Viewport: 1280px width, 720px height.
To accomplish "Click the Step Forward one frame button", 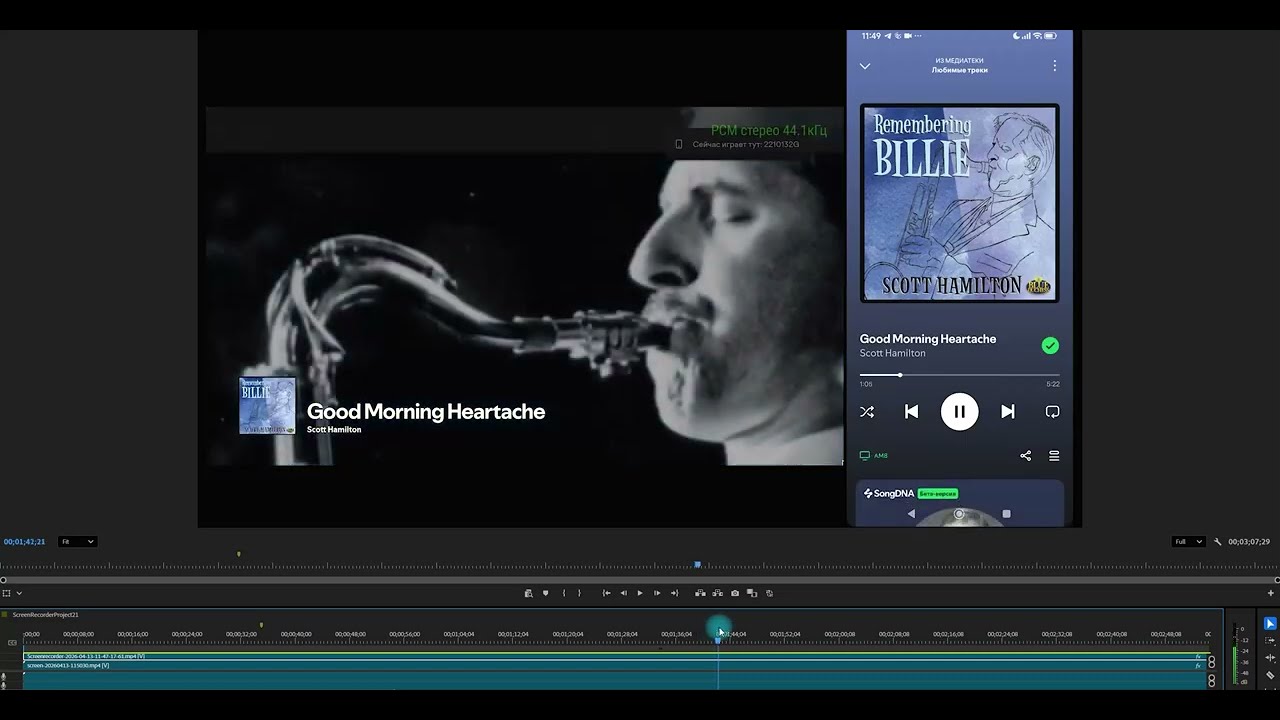I will [657, 593].
